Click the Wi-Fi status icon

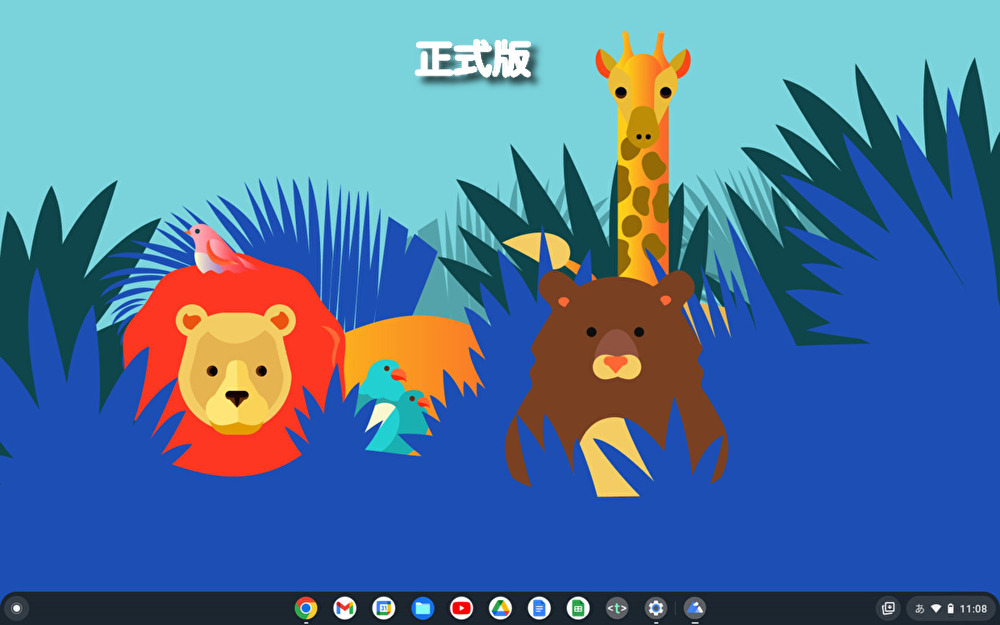(x=936, y=608)
